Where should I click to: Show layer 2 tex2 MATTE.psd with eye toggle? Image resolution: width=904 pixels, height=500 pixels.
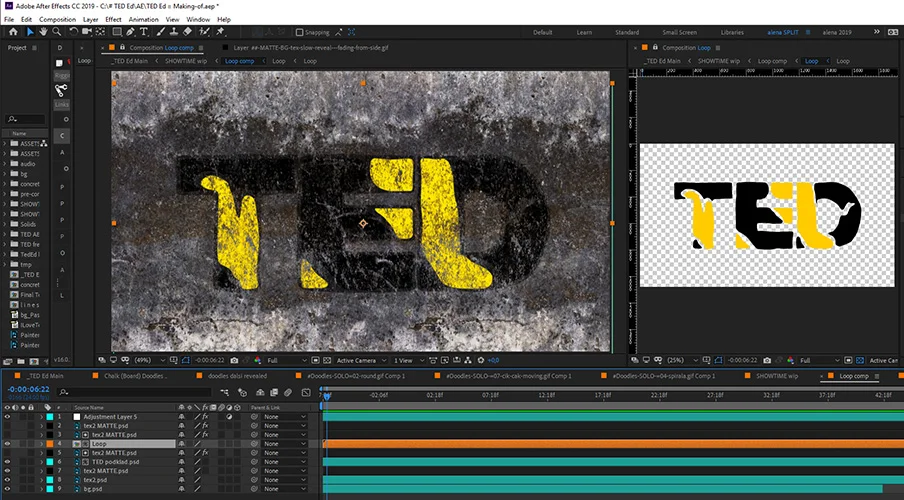pos(7,426)
